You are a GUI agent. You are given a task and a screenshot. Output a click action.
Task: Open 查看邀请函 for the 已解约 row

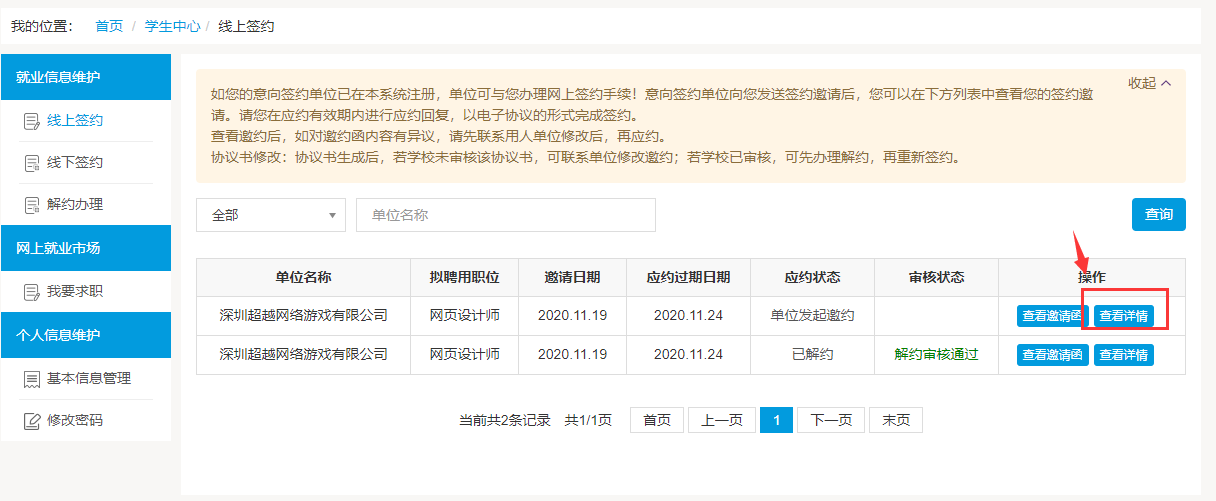(1052, 354)
